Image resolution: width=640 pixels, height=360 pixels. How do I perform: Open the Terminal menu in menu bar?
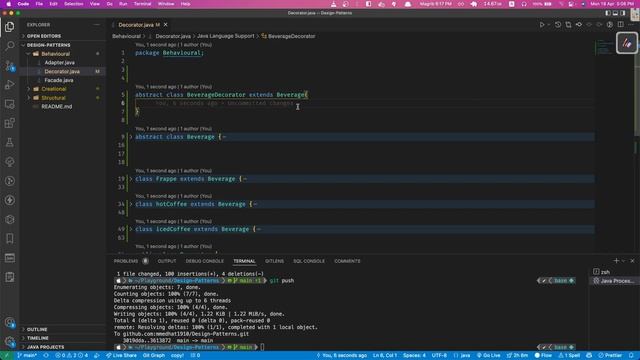click(x=142, y=4)
